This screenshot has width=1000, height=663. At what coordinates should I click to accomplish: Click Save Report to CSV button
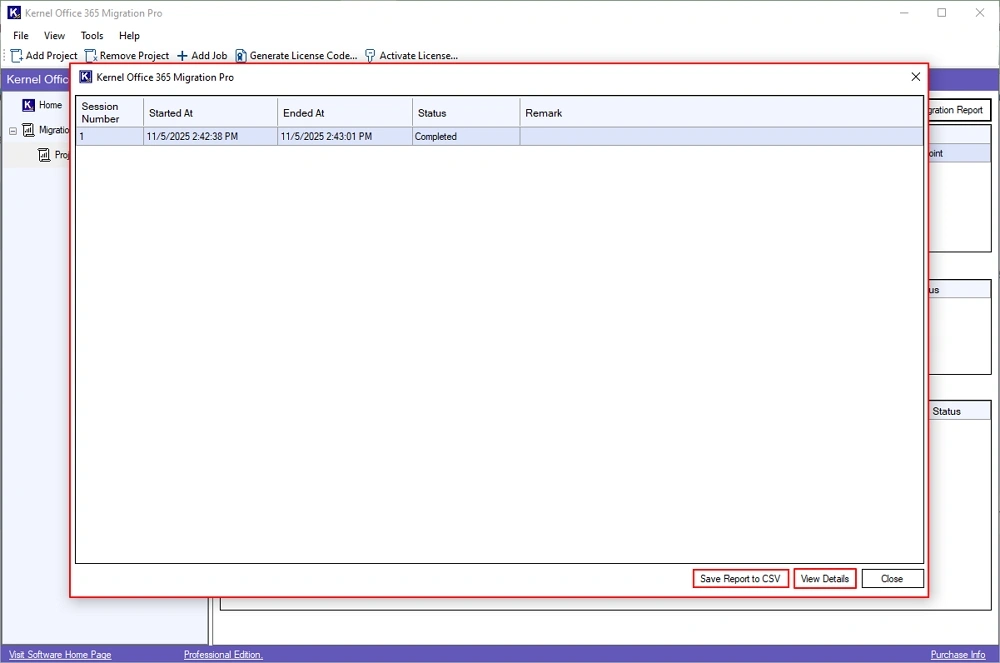click(741, 579)
